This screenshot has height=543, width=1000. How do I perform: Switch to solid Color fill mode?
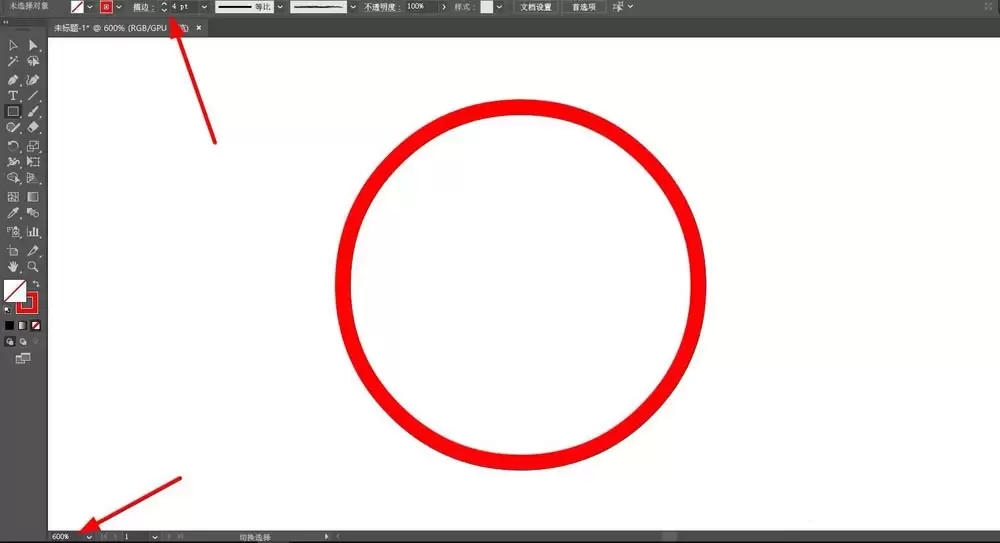point(10,325)
